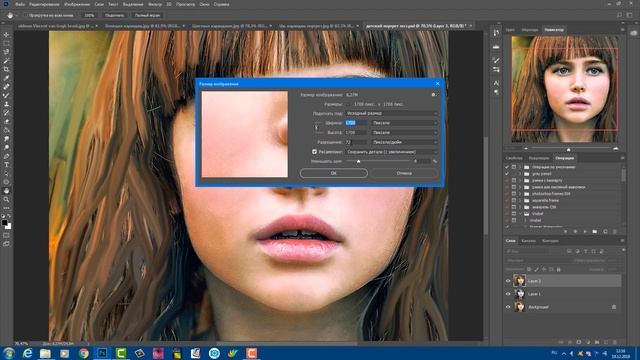Create new group in Layers panel

click(597, 342)
